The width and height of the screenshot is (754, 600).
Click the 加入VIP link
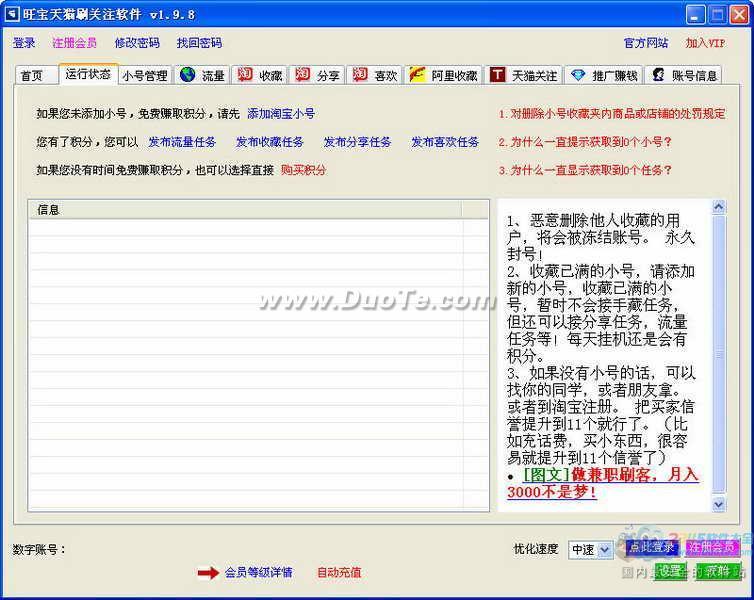(x=705, y=43)
